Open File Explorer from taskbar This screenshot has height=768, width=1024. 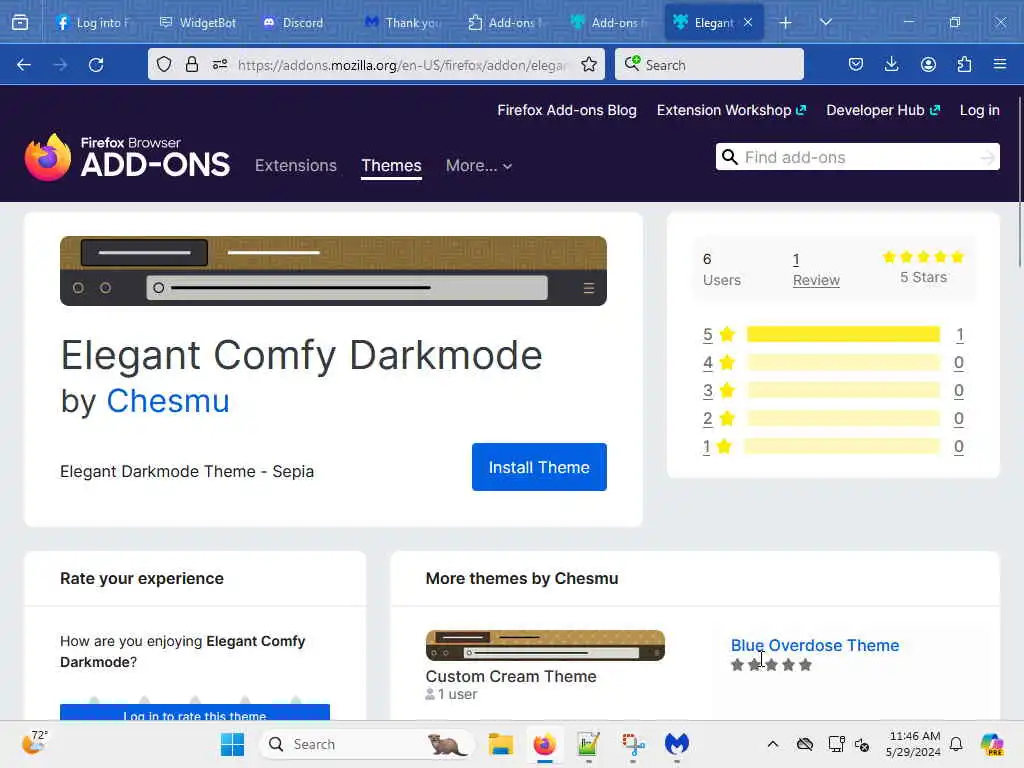point(501,744)
